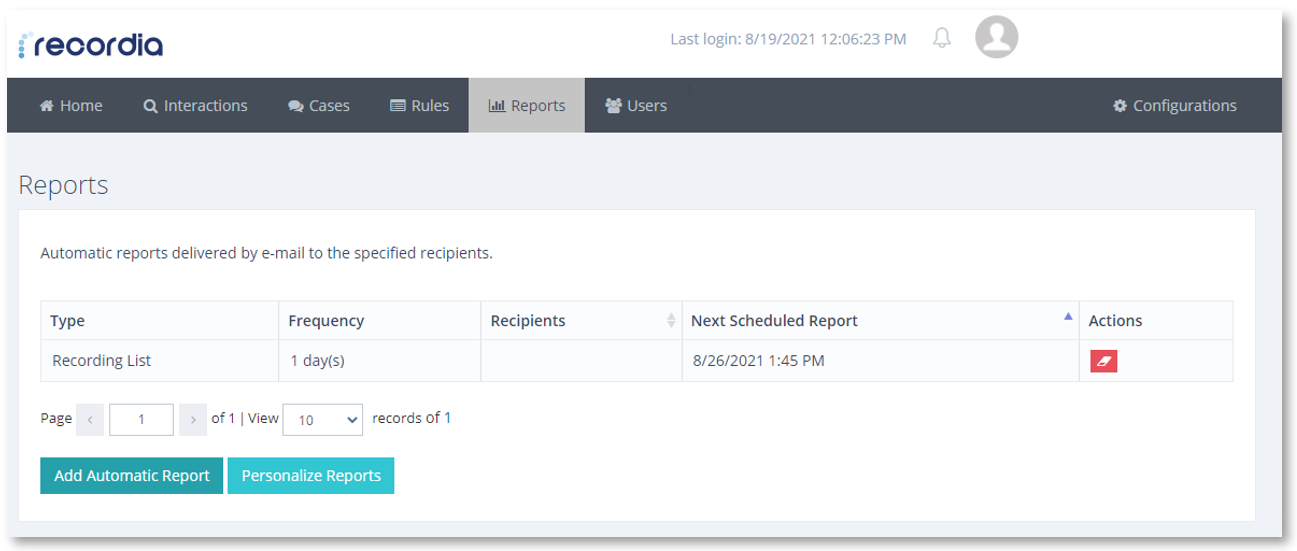
Task: Open the View records per page dropdown
Action: click(x=323, y=420)
